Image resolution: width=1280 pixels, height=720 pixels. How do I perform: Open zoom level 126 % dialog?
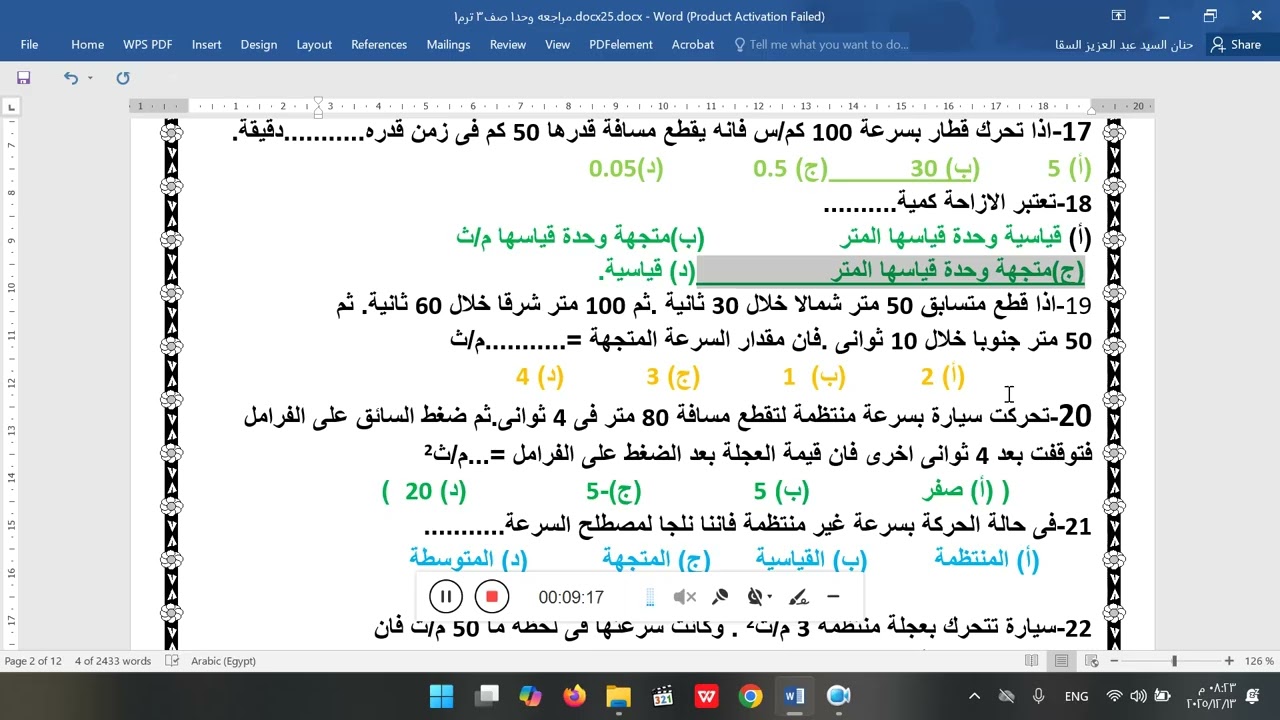tap(1260, 661)
